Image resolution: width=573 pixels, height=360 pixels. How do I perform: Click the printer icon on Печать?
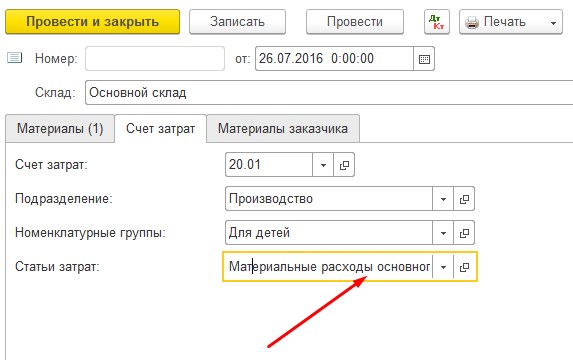click(x=472, y=22)
